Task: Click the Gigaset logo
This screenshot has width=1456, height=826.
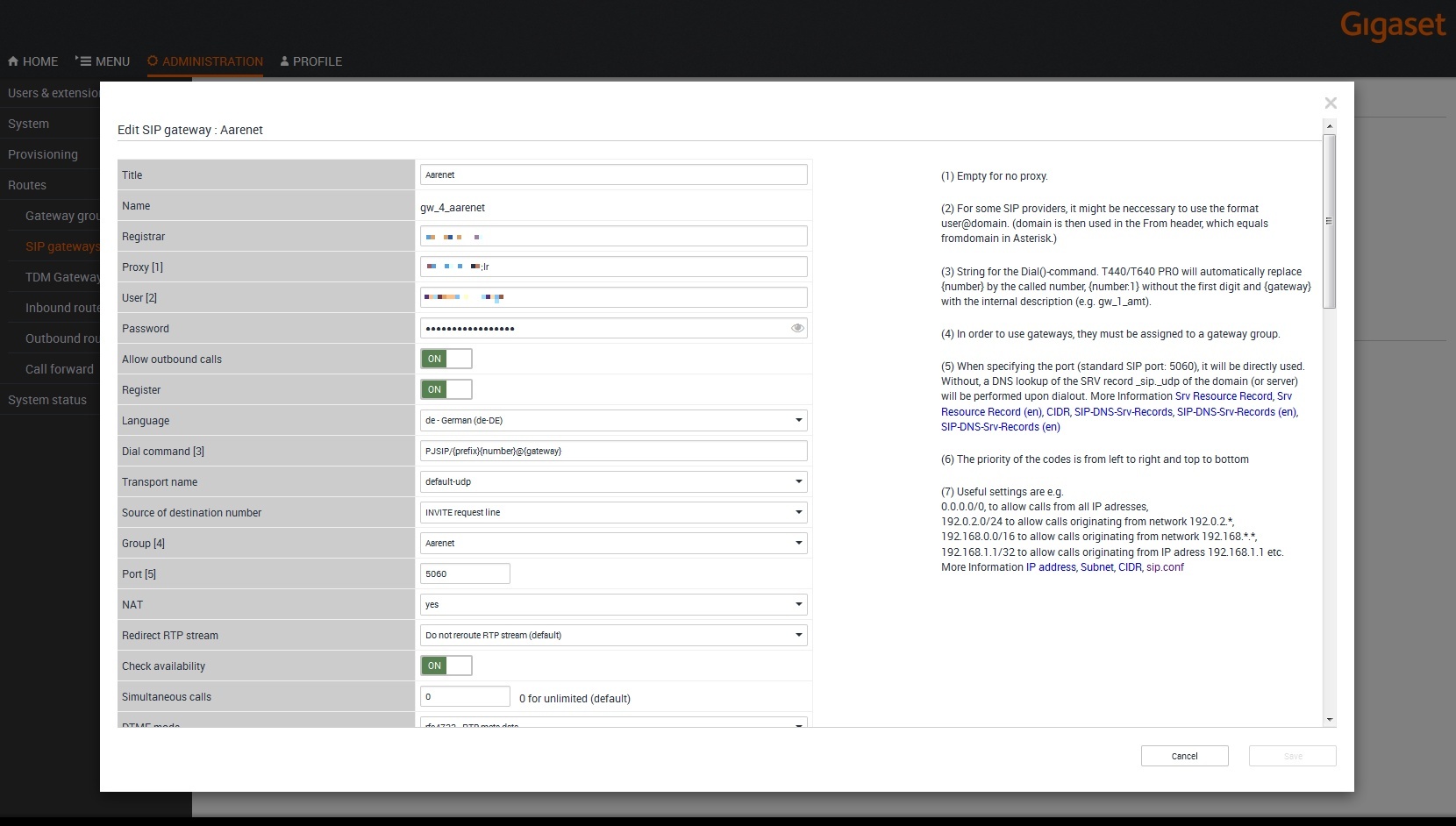Action: [1393, 25]
